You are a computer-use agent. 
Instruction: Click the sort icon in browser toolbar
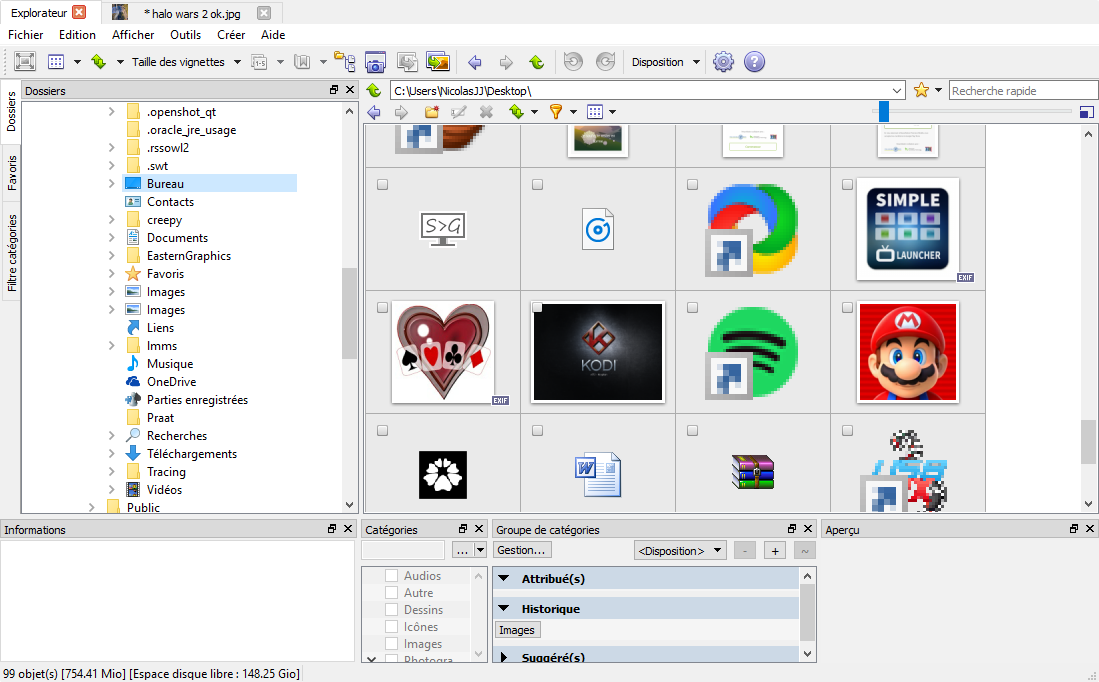(x=517, y=111)
